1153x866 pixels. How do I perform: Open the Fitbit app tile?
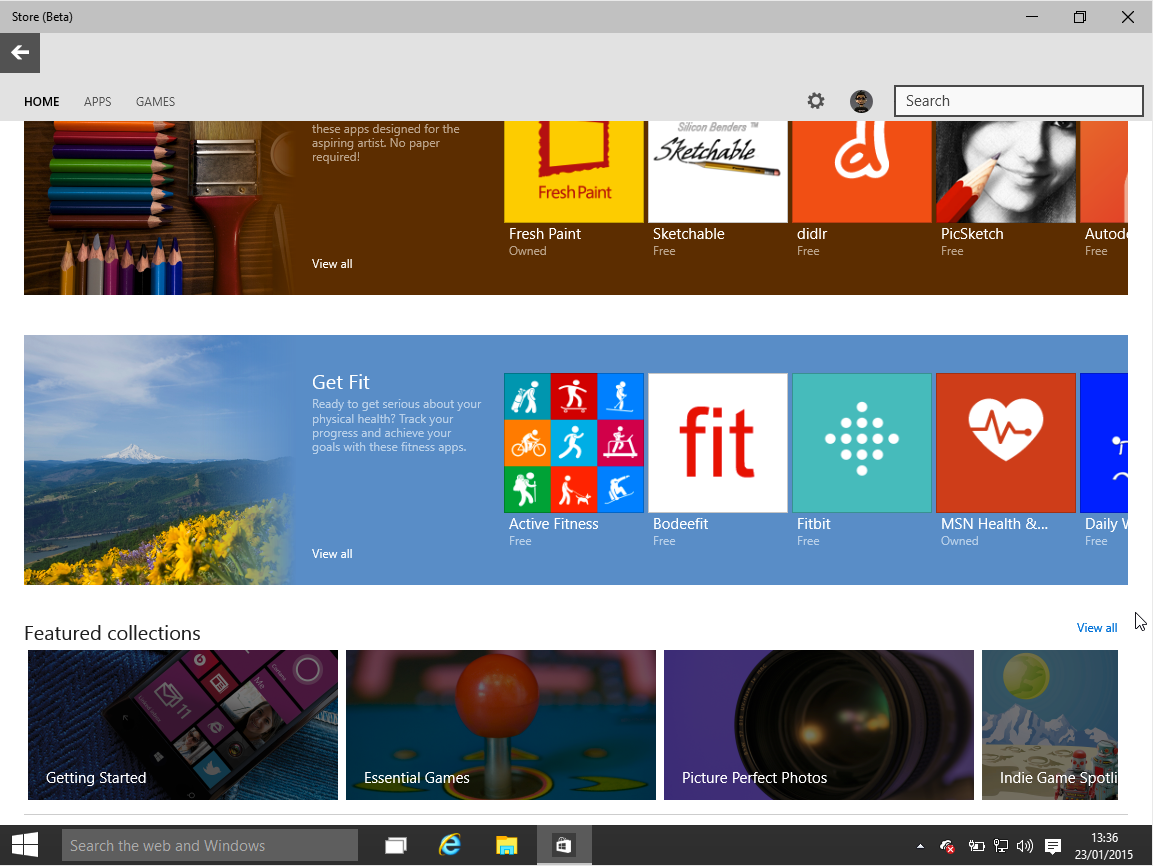click(861, 443)
